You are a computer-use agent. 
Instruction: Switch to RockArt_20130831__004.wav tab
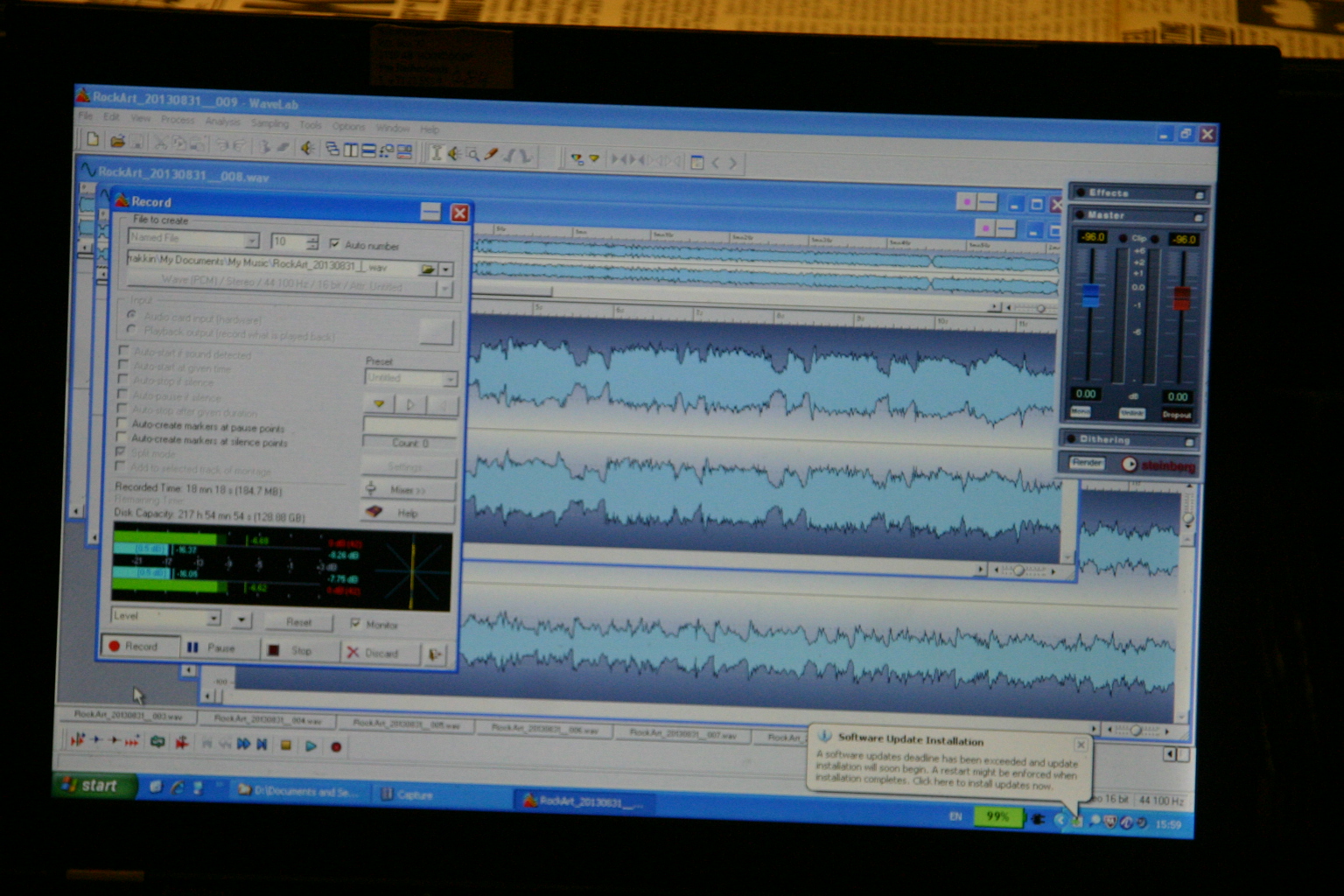coord(268,720)
